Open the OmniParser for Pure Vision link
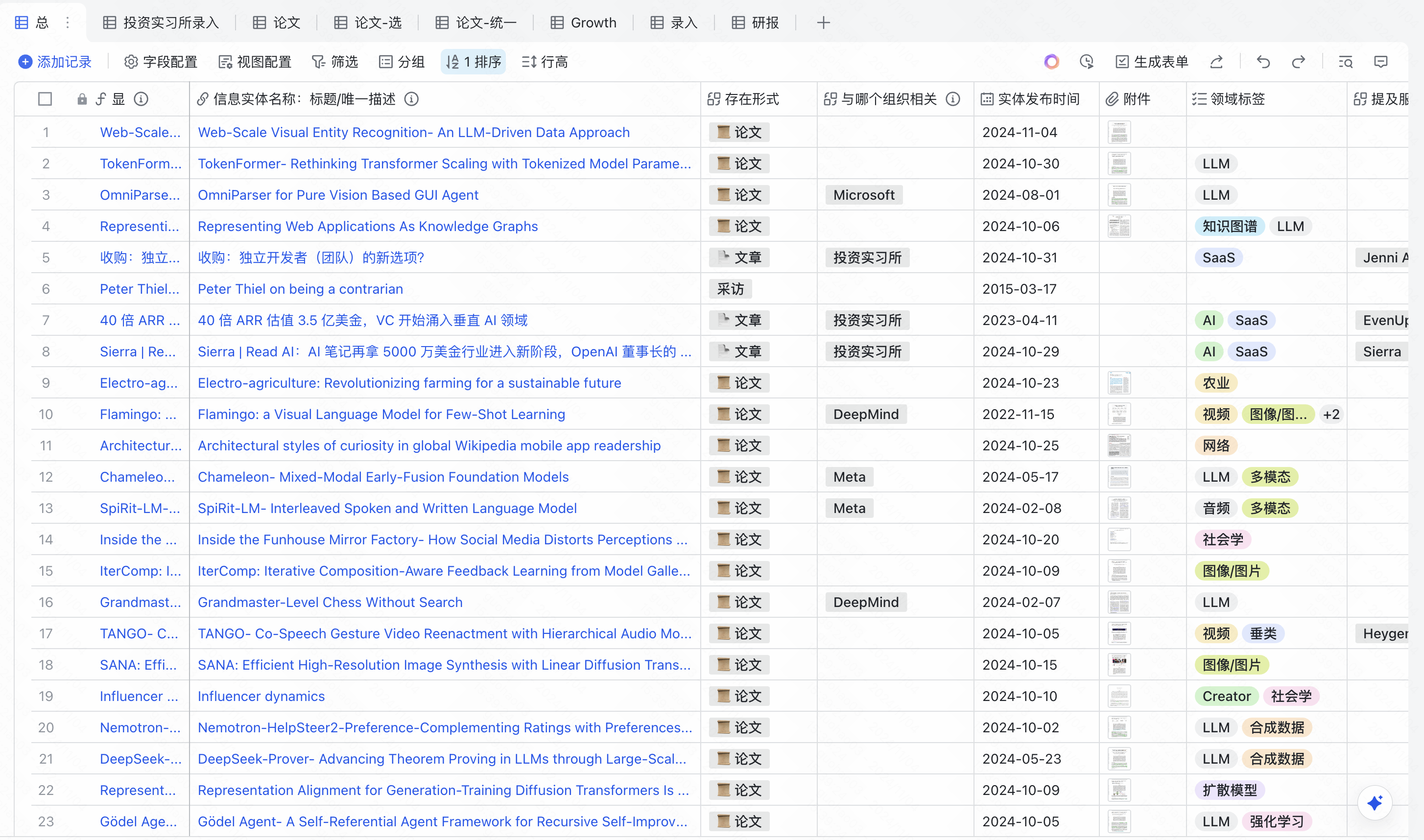Screen dimensions: 1424x840 (338, 195)
